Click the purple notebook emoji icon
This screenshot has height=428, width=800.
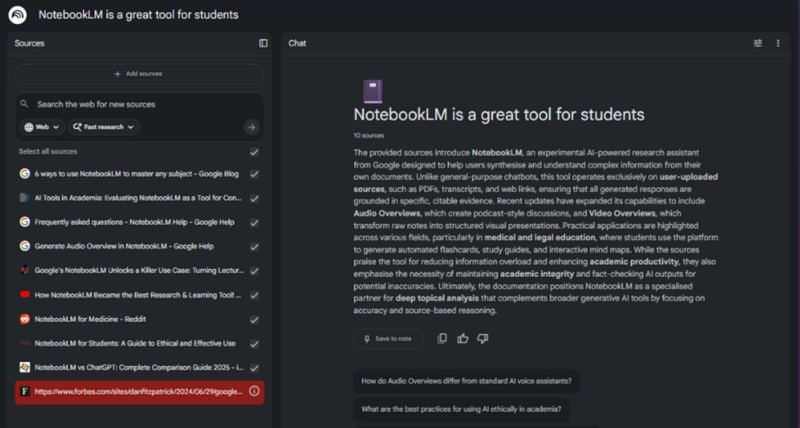pyautogui.click(x=372, y=92)
